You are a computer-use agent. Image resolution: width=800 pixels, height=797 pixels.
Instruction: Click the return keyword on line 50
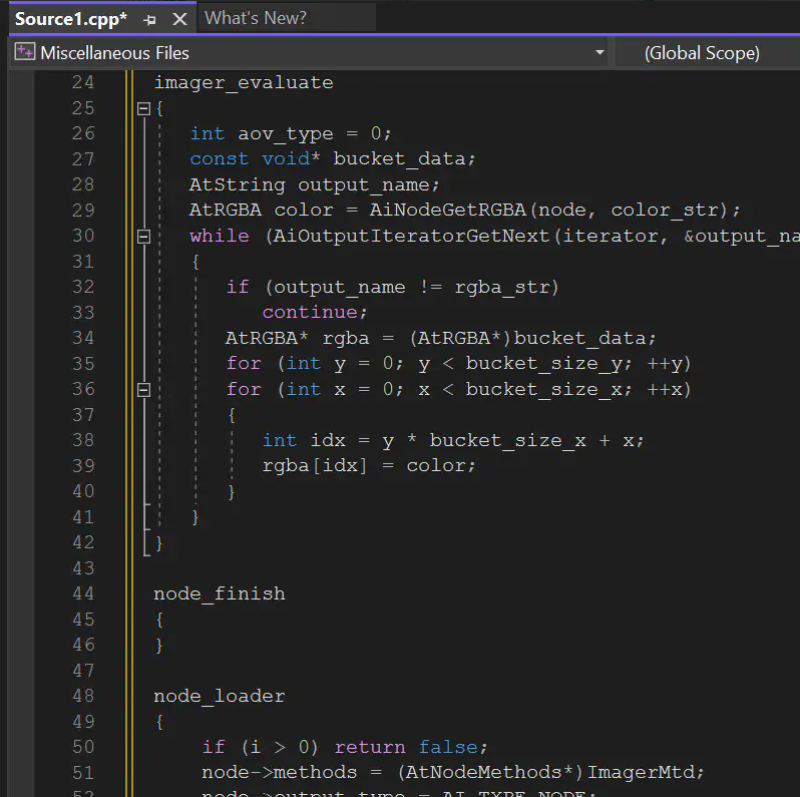(x=370, y=748)
